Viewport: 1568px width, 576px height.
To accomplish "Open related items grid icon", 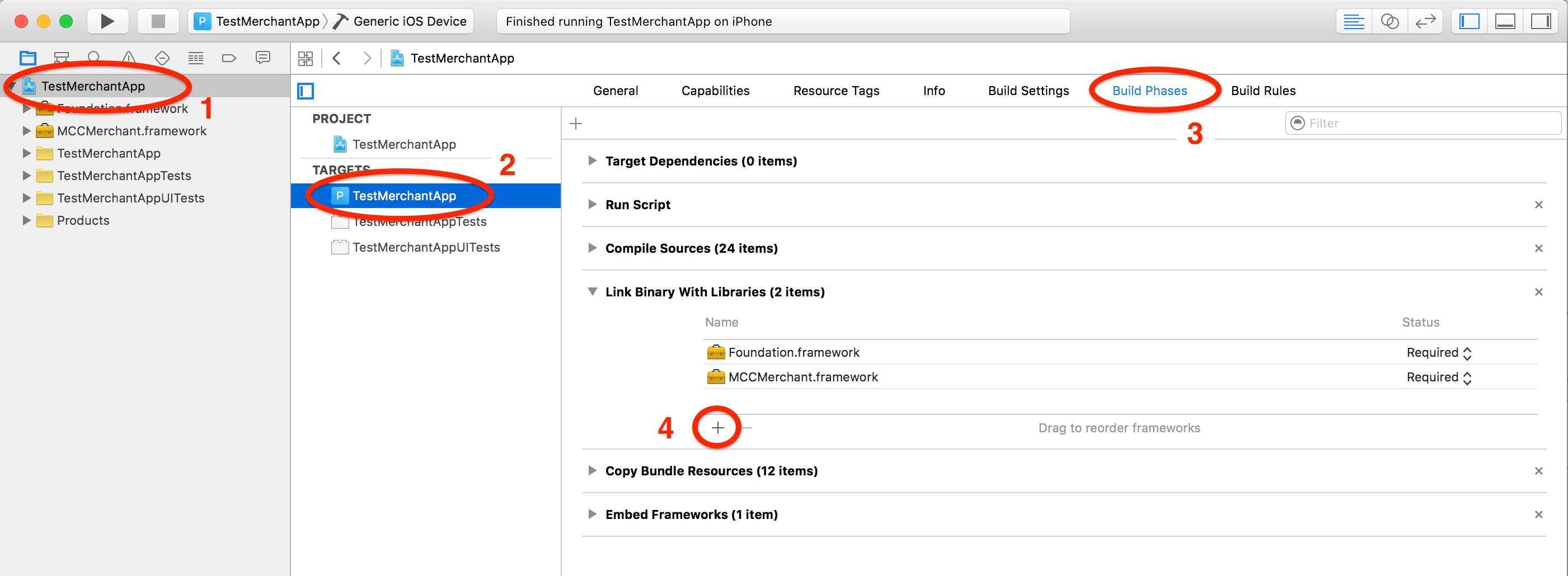I will click(306, 58).
